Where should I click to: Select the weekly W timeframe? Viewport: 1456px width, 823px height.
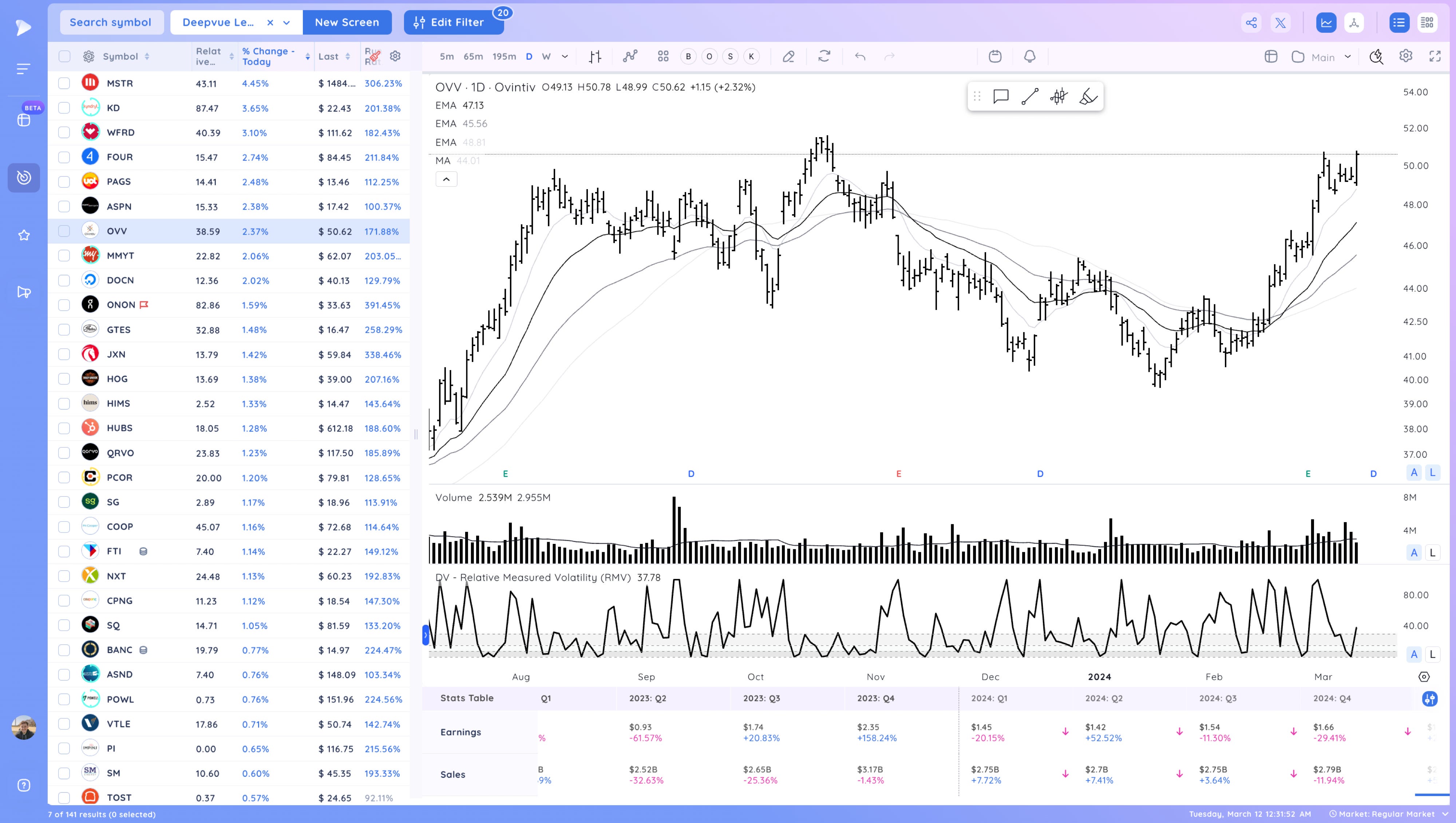(x=546, y=56)
